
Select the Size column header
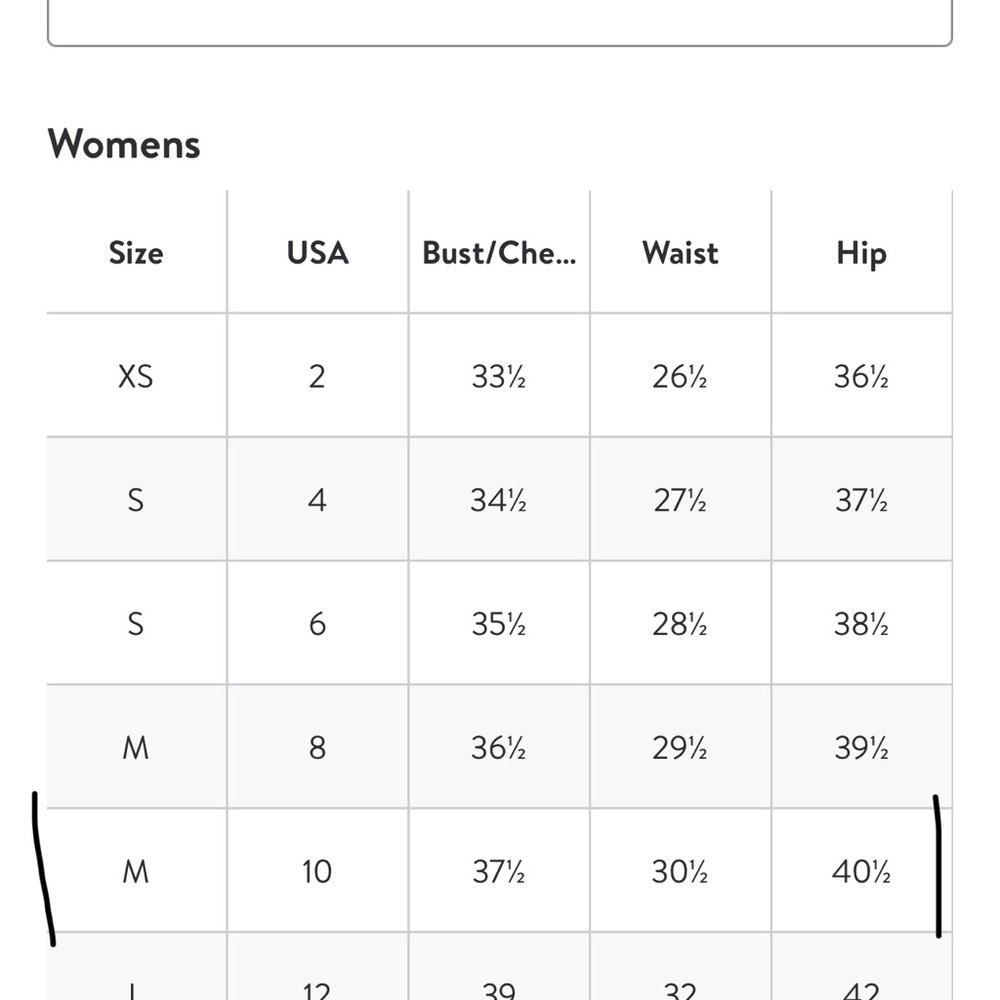tap(136, 253)
